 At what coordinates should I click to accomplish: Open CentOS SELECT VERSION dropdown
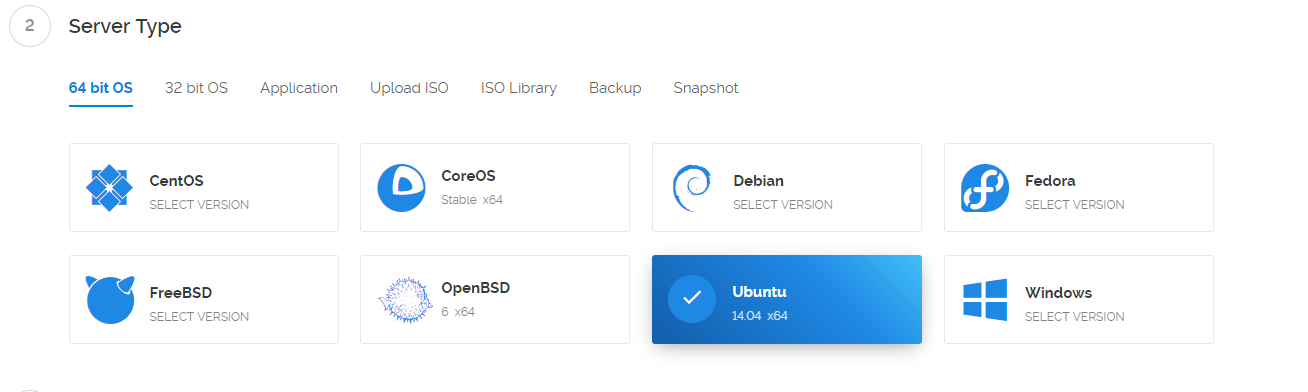(199, 205)
